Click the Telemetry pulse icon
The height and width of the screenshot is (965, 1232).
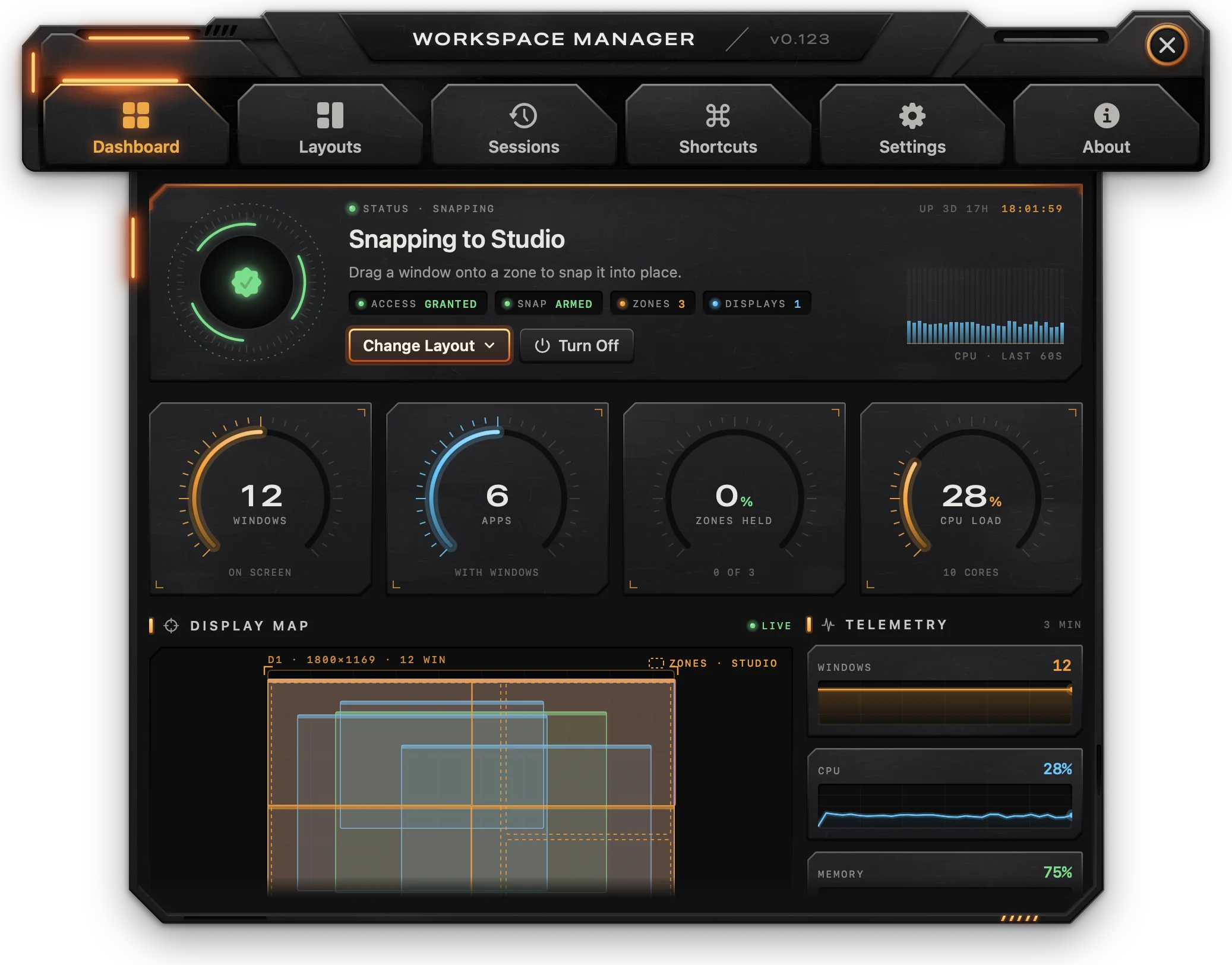click(828, 625)
